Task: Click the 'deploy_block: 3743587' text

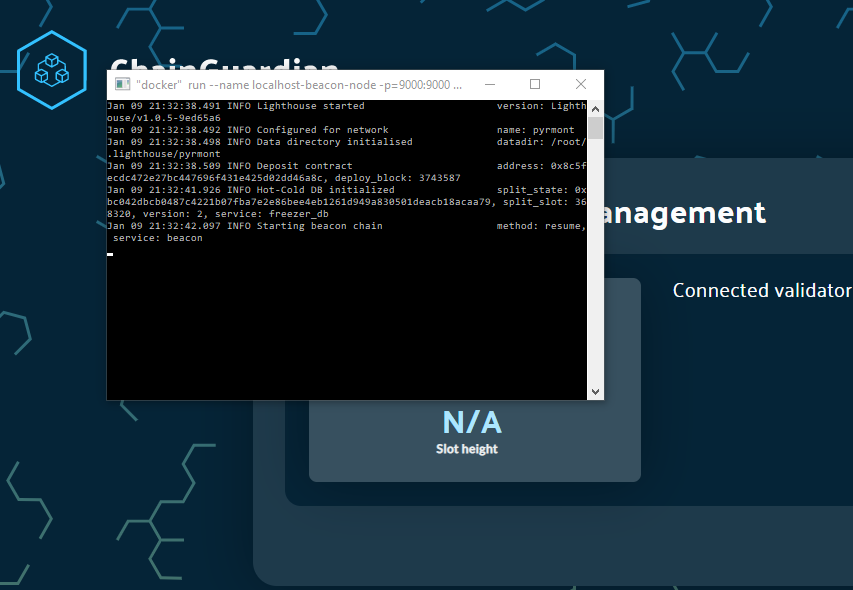Action: (398, 178)
